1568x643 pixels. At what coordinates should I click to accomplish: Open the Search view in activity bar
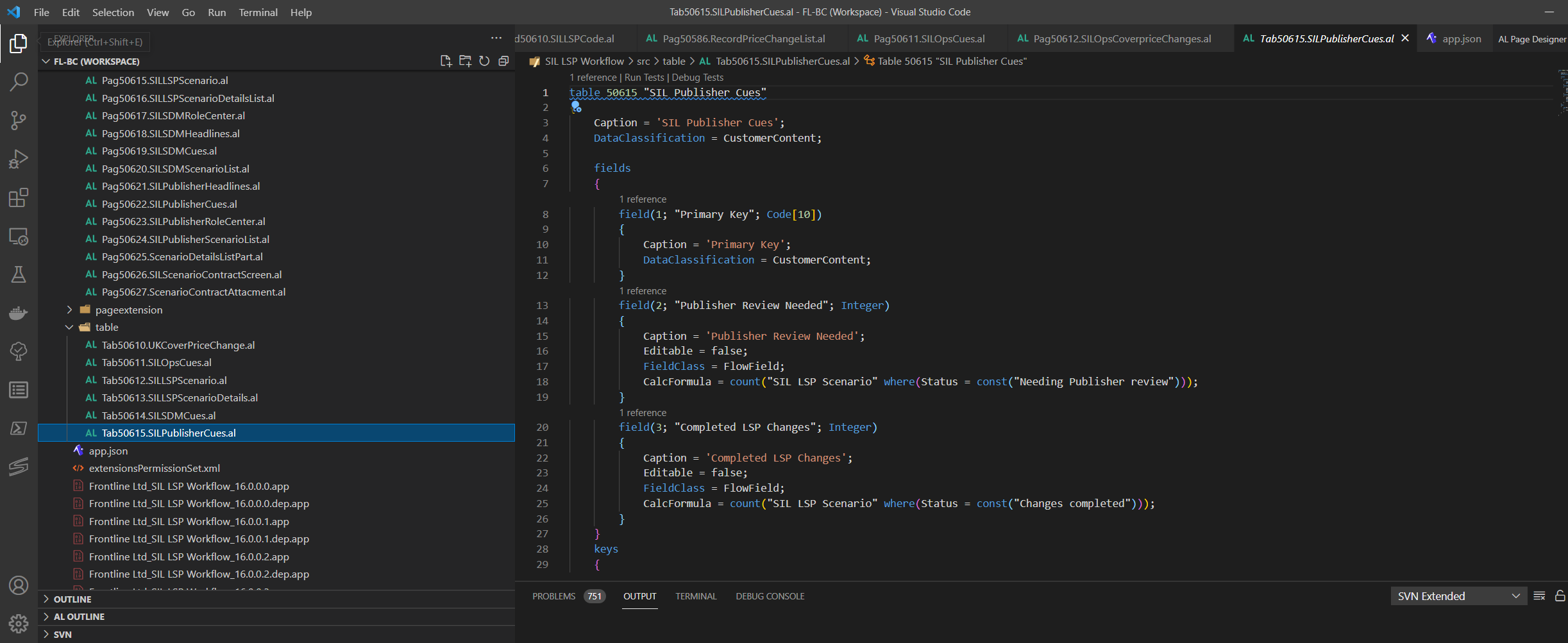(x=19, y=81)
